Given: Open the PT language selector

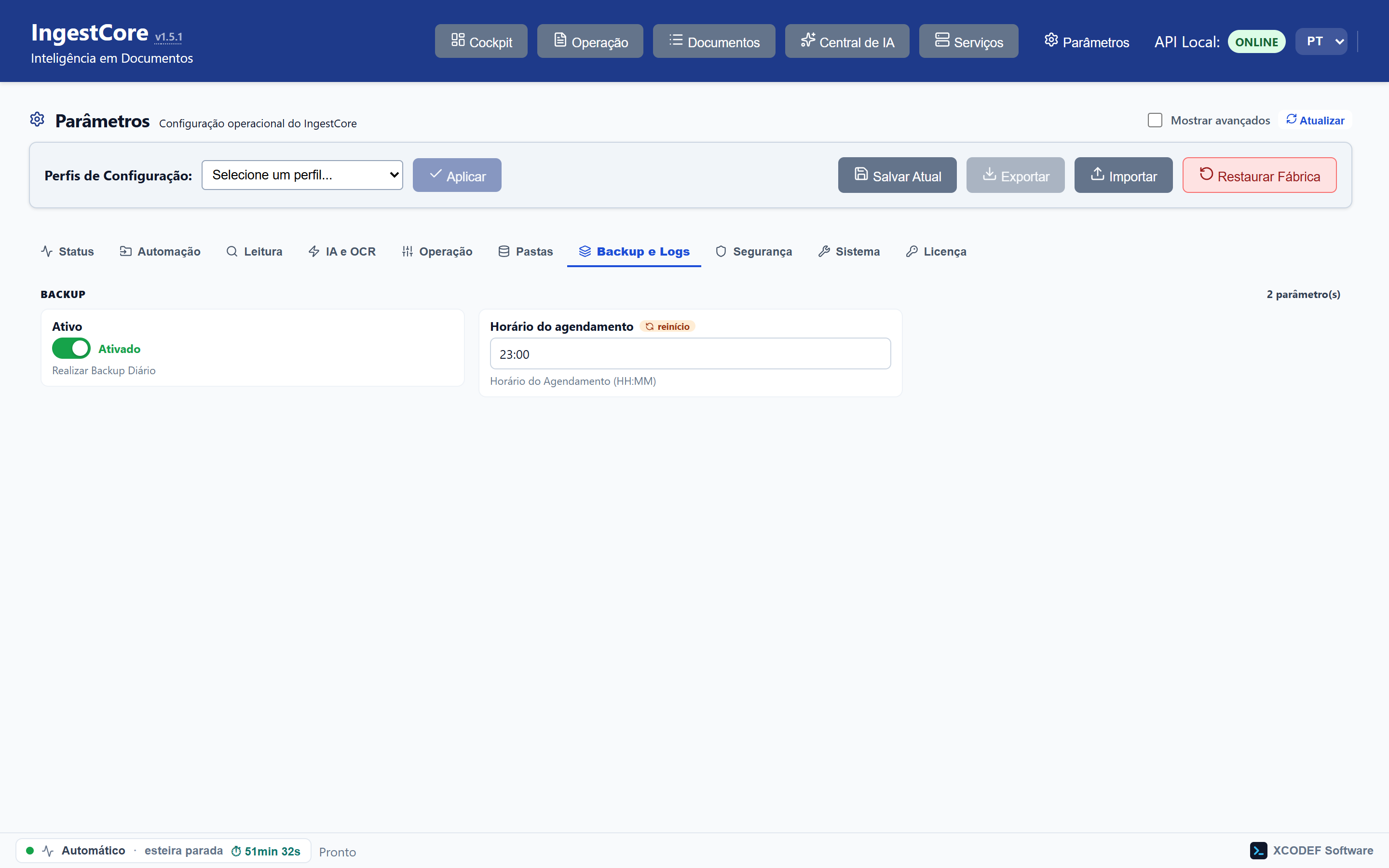Looking at the screenshot, I should 1321,41.
